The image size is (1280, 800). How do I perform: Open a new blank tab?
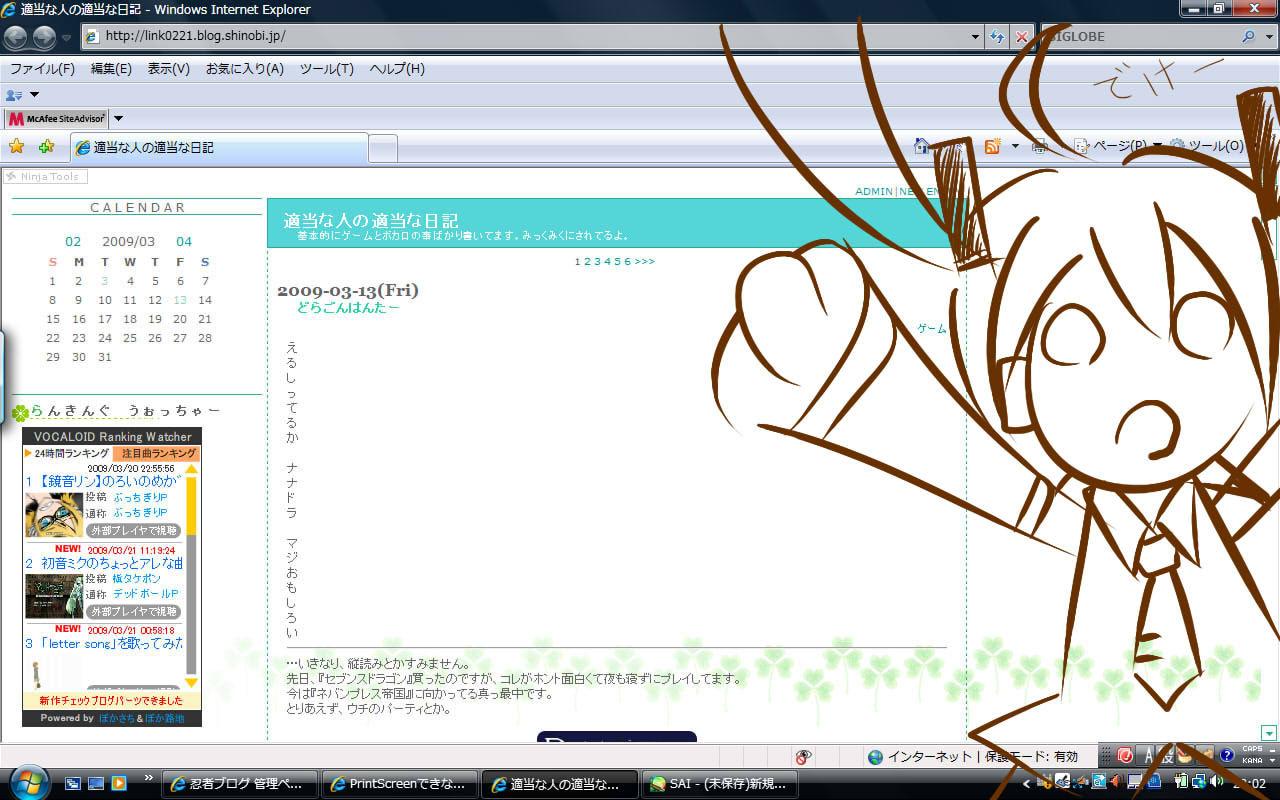[383, 148]
